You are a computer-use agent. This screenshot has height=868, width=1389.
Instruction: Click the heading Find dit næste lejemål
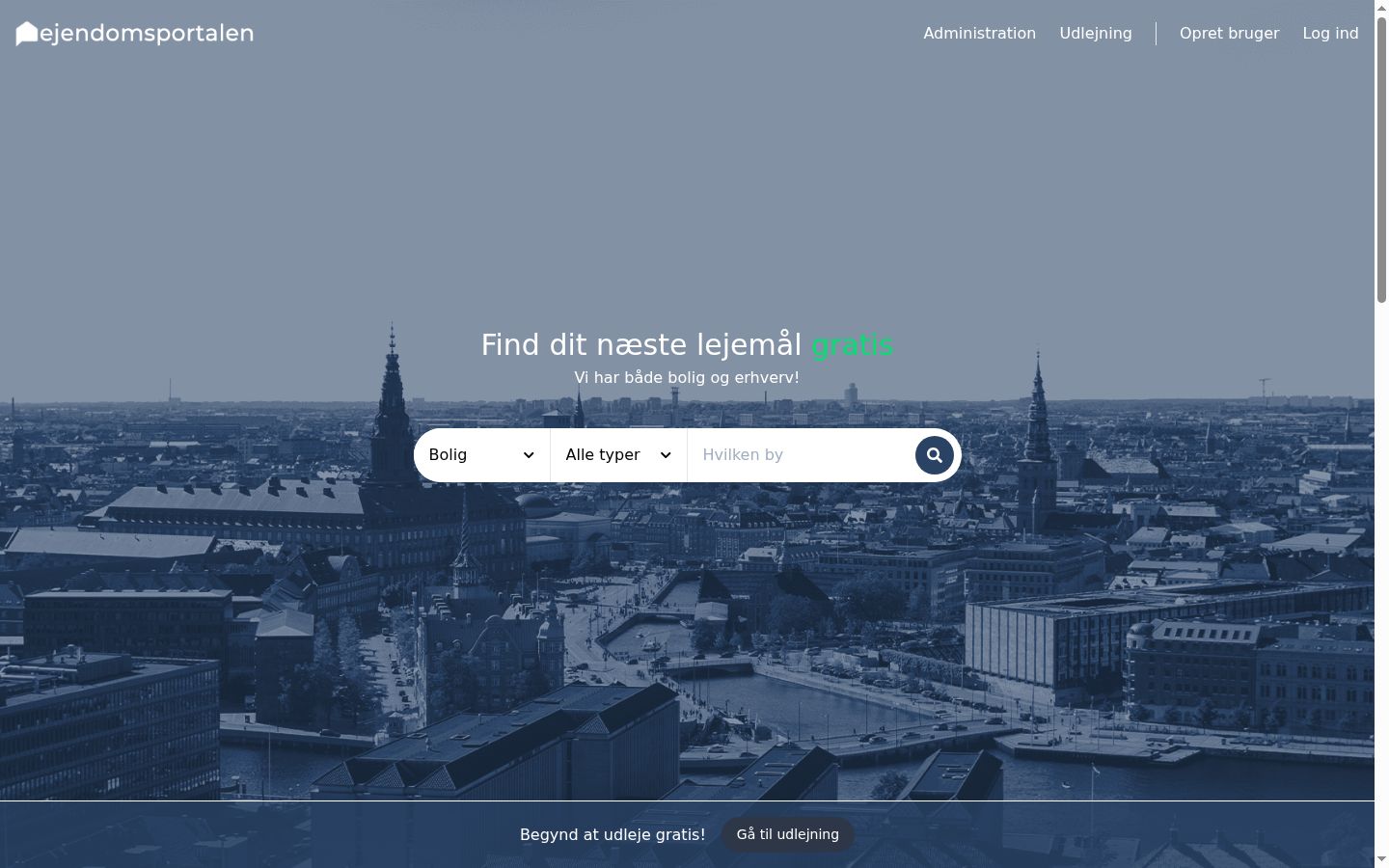[x=641, y=345]
